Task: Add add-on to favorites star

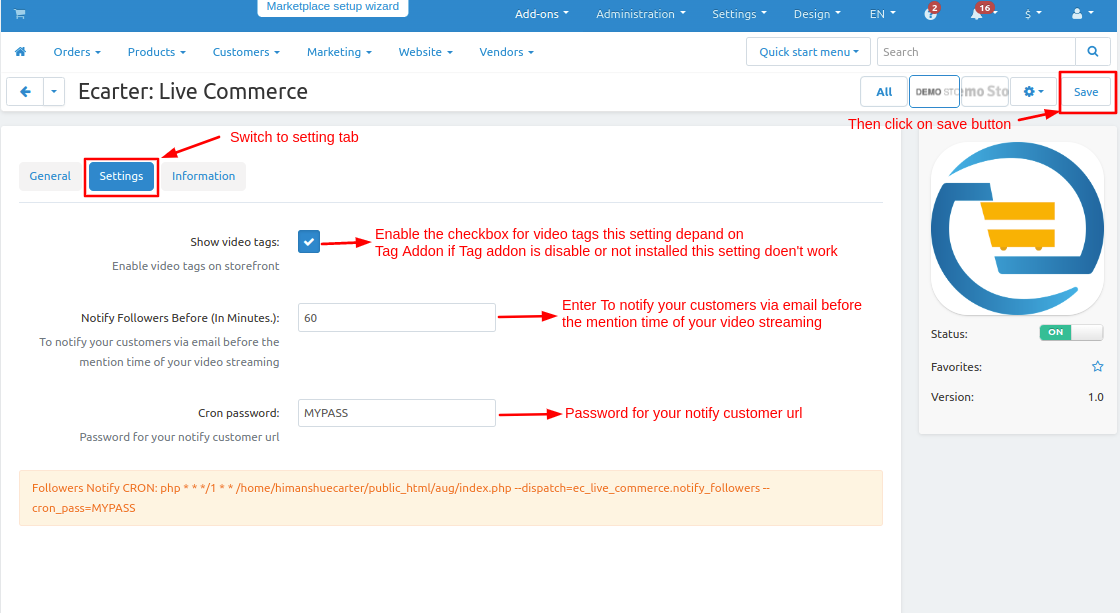Action: [x=1097, y=367]
